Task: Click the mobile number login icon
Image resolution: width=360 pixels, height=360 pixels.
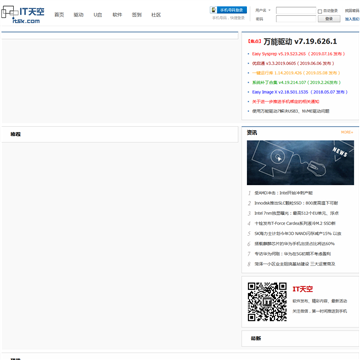Action: [x=213, y=10]
